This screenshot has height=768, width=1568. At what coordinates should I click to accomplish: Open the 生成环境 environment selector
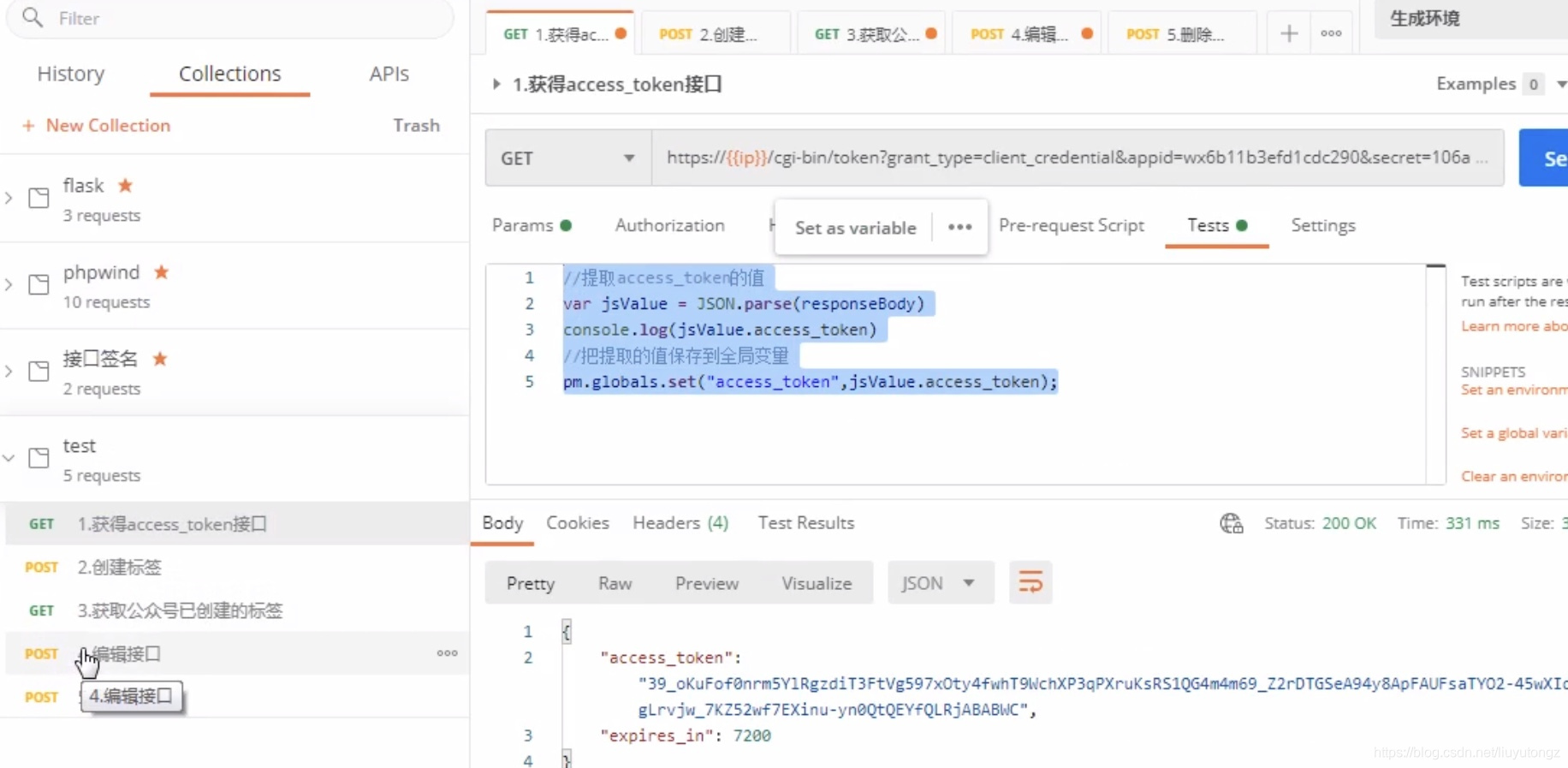click(x=1470, y=19)
